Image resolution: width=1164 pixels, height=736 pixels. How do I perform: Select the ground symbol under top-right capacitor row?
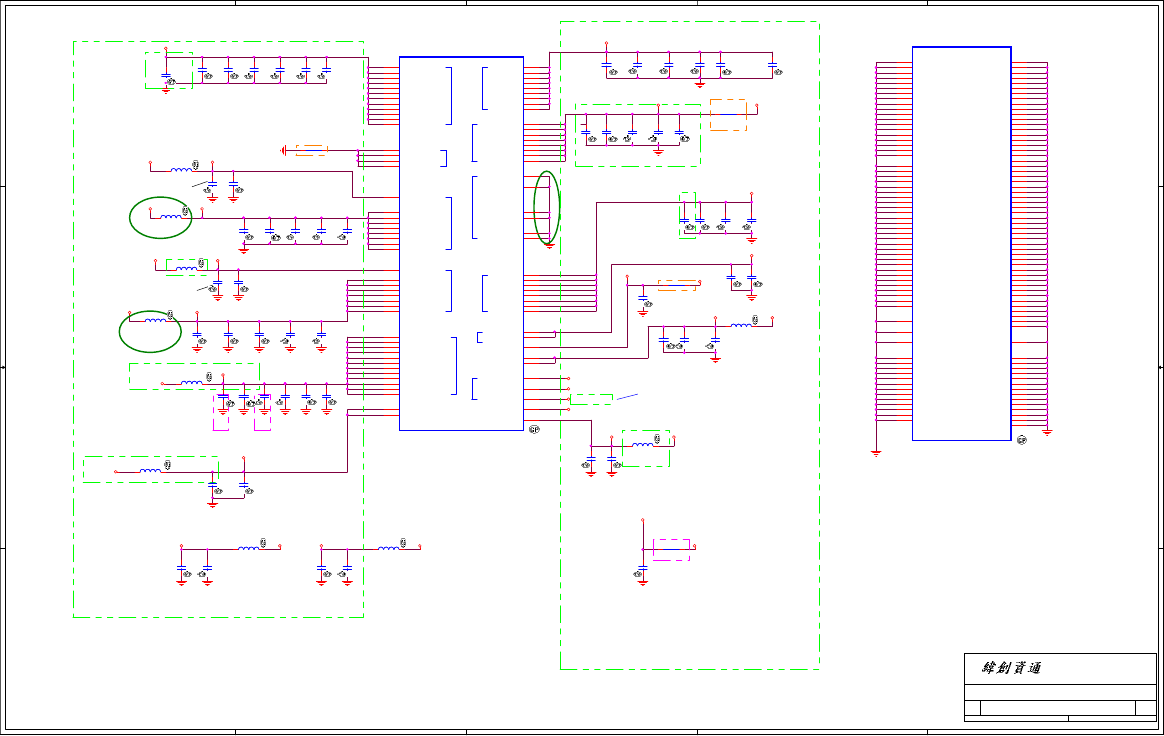coord(699,84)
